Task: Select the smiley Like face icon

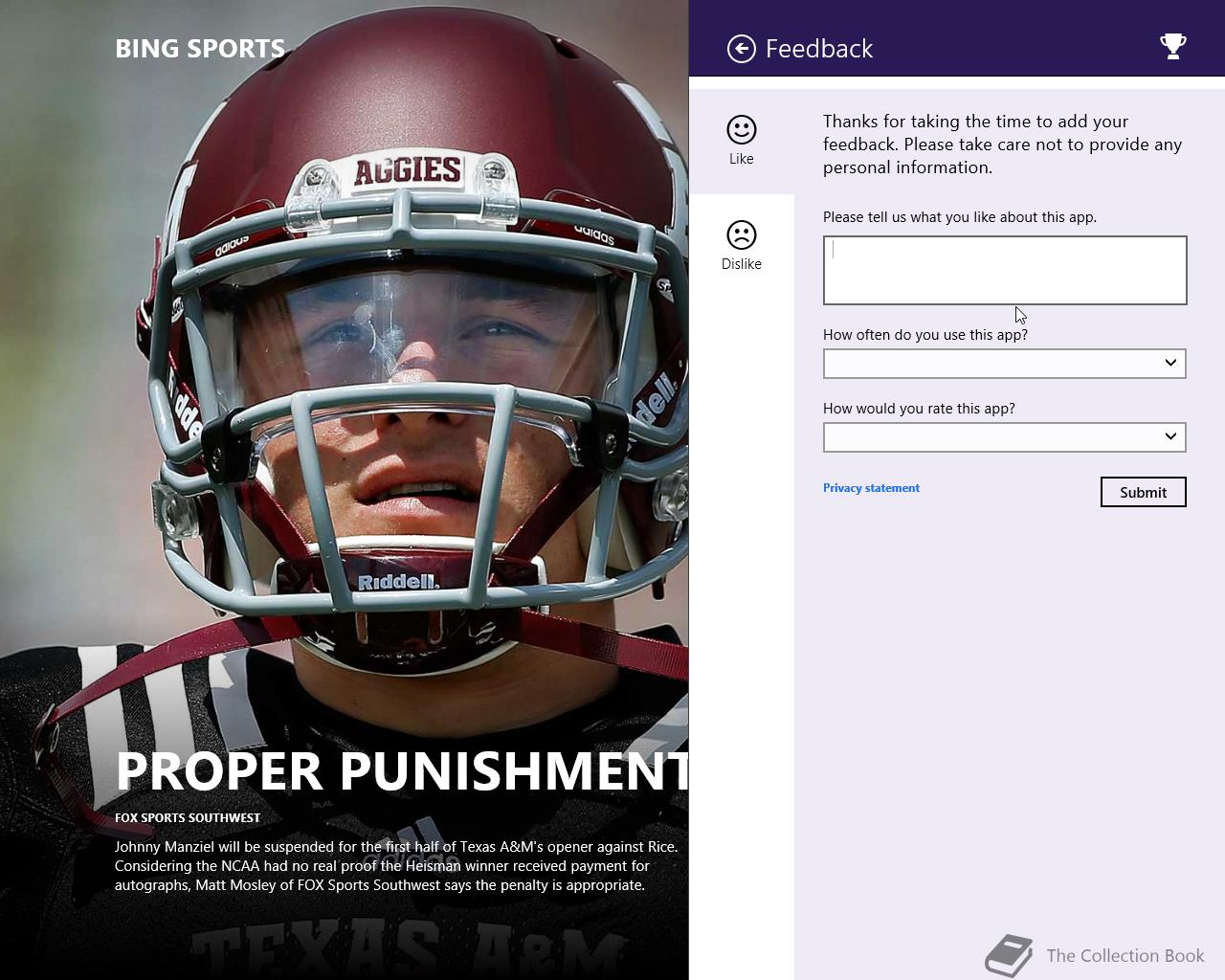Action: click(x=742, y=130)
